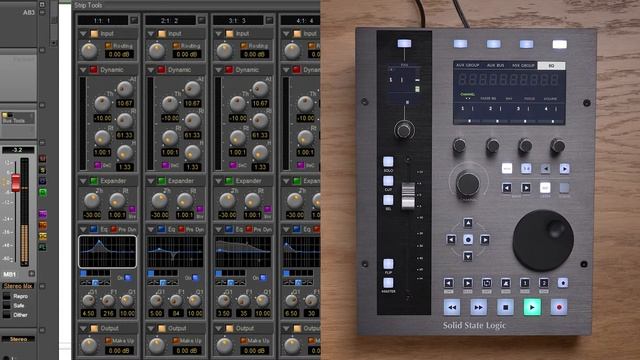Click the green button beside MB1 meter
The image size is (640, 360).
click(43, 192)
